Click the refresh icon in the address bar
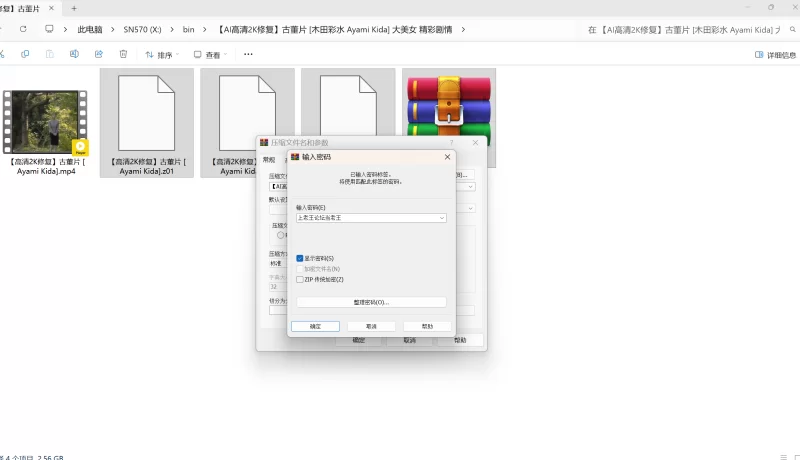 tap(22, 29)
